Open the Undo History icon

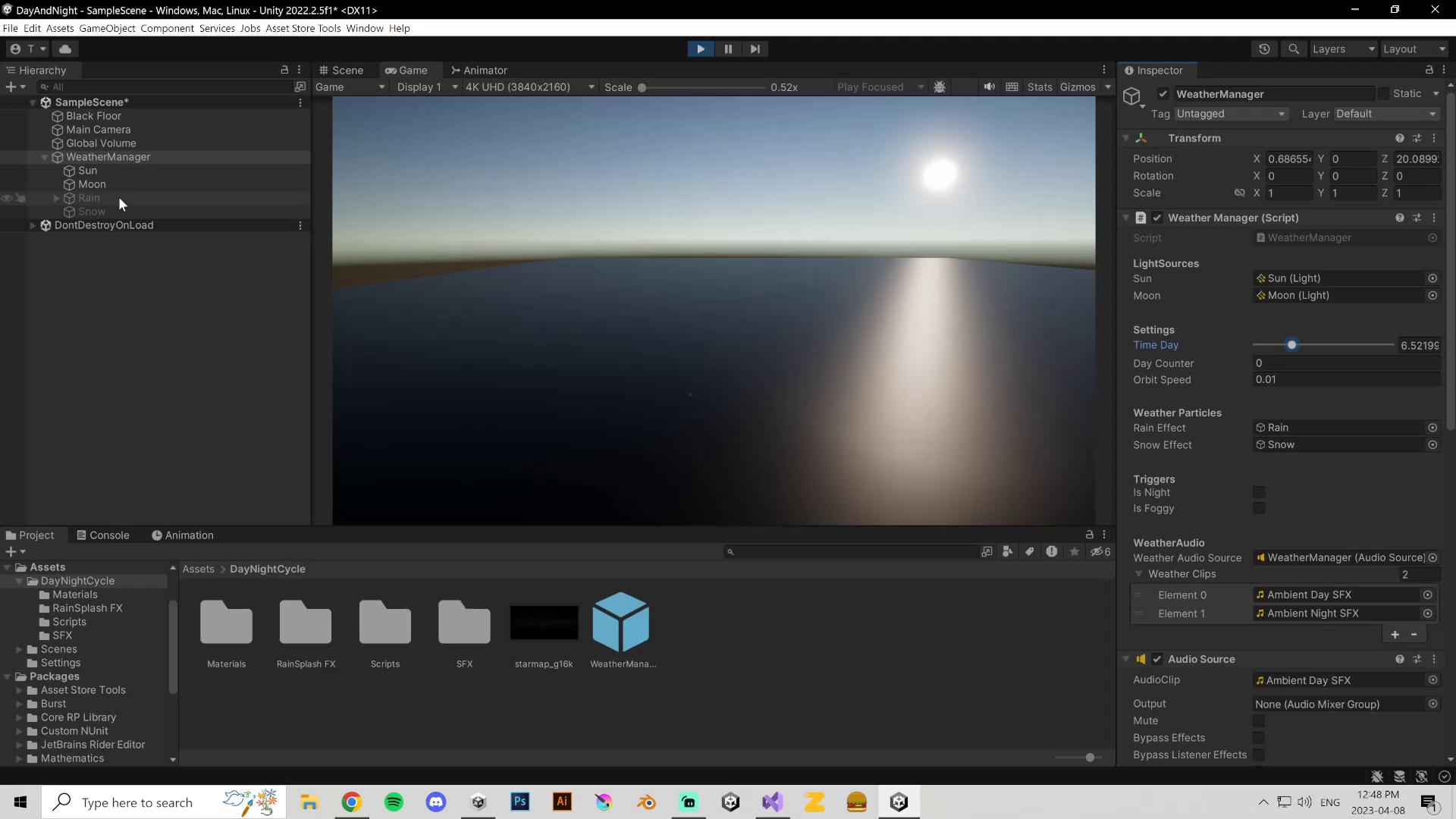pyautogui.click(x=1264, y=49)
